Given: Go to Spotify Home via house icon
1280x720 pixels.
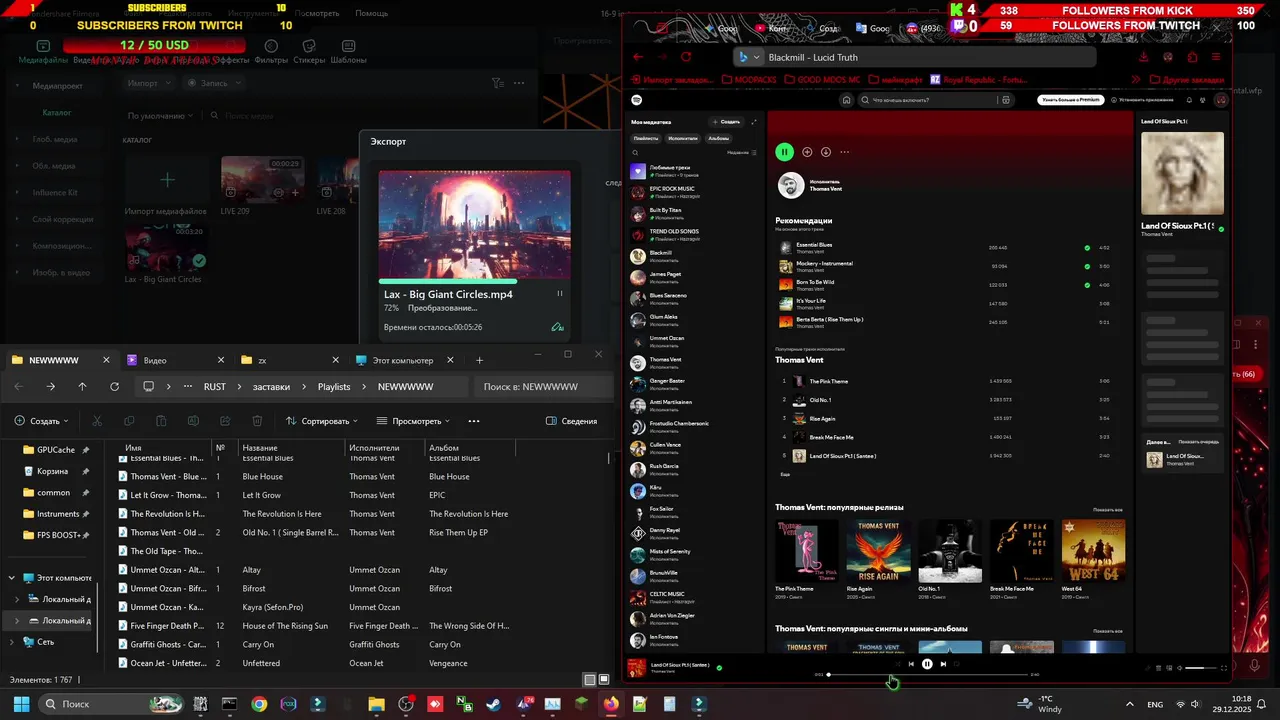Looking at the screenshot, I should 846,100.
